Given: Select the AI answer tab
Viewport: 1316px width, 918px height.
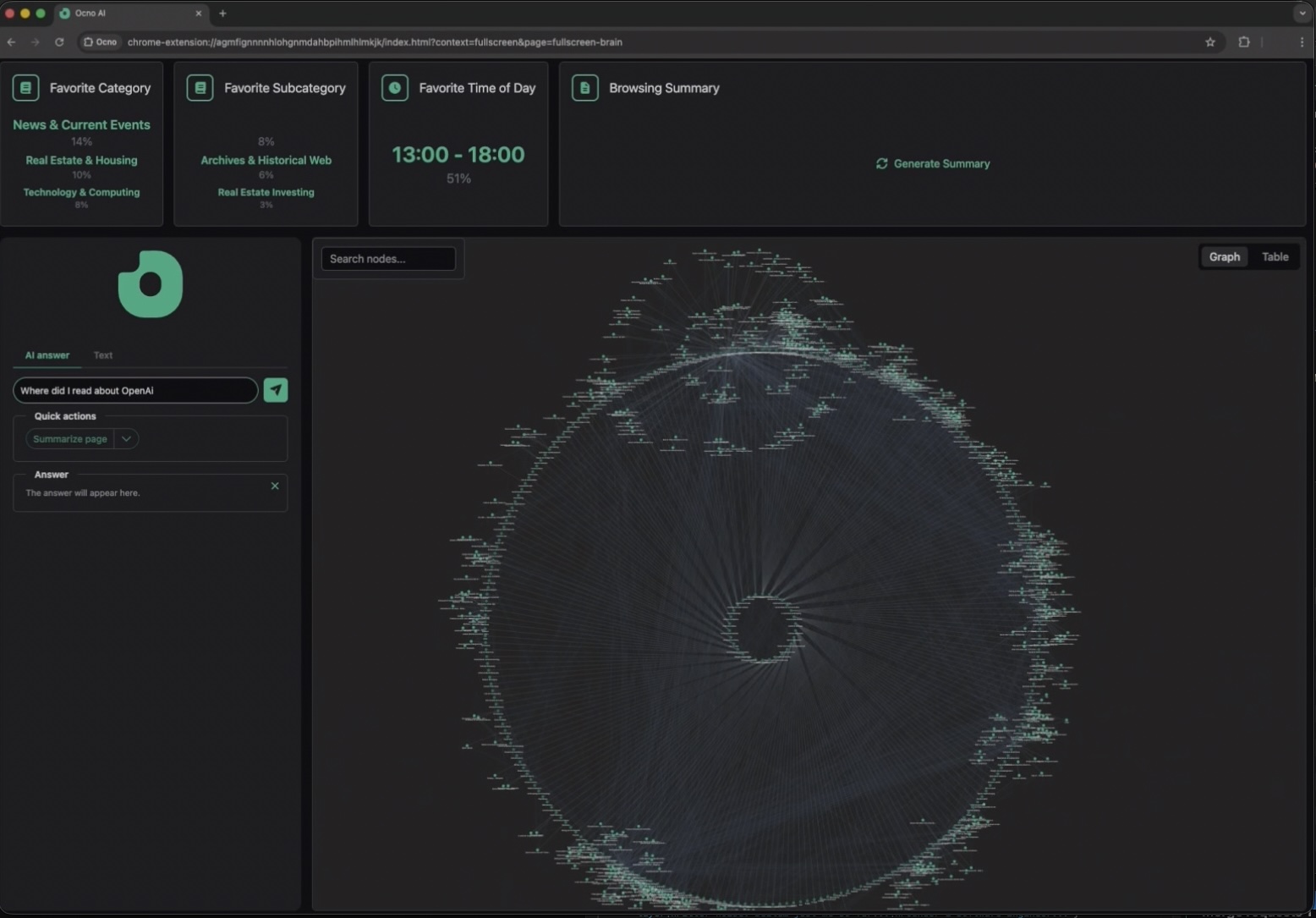Looking at the screenshot, I should 47,355.
